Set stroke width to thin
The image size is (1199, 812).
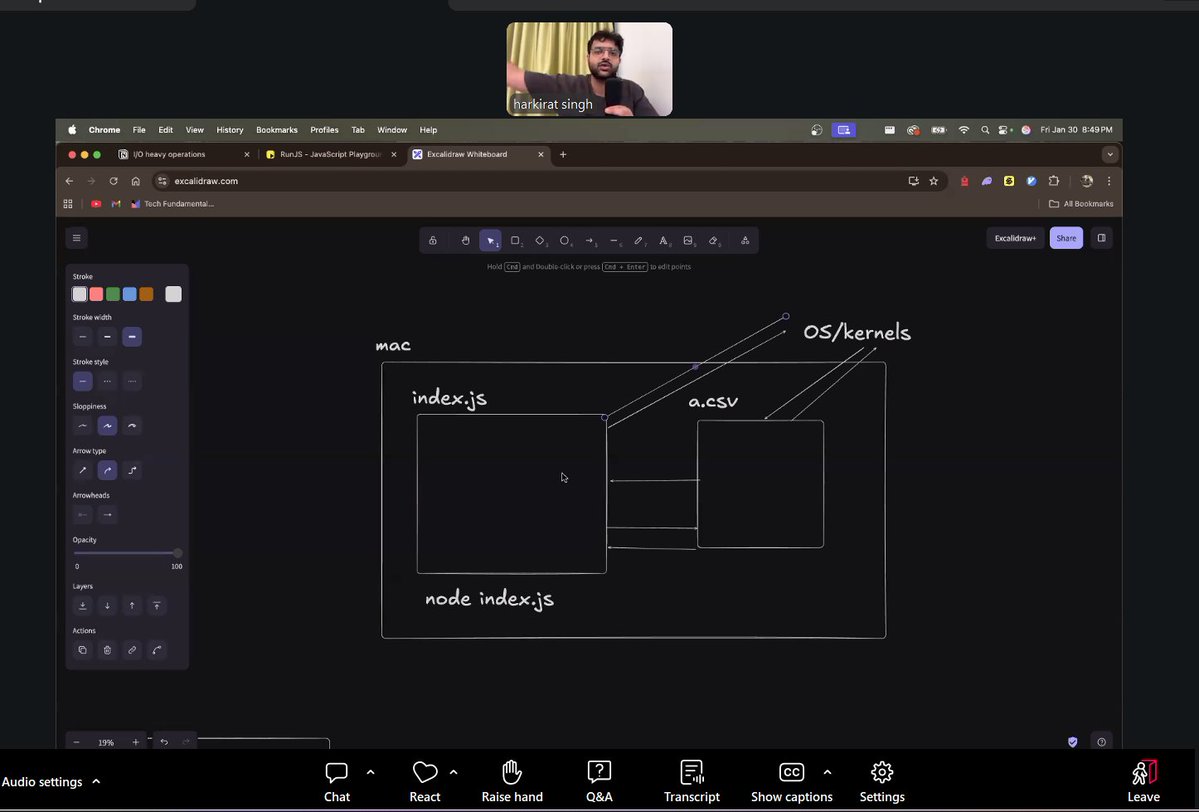[x=83, y=336]
